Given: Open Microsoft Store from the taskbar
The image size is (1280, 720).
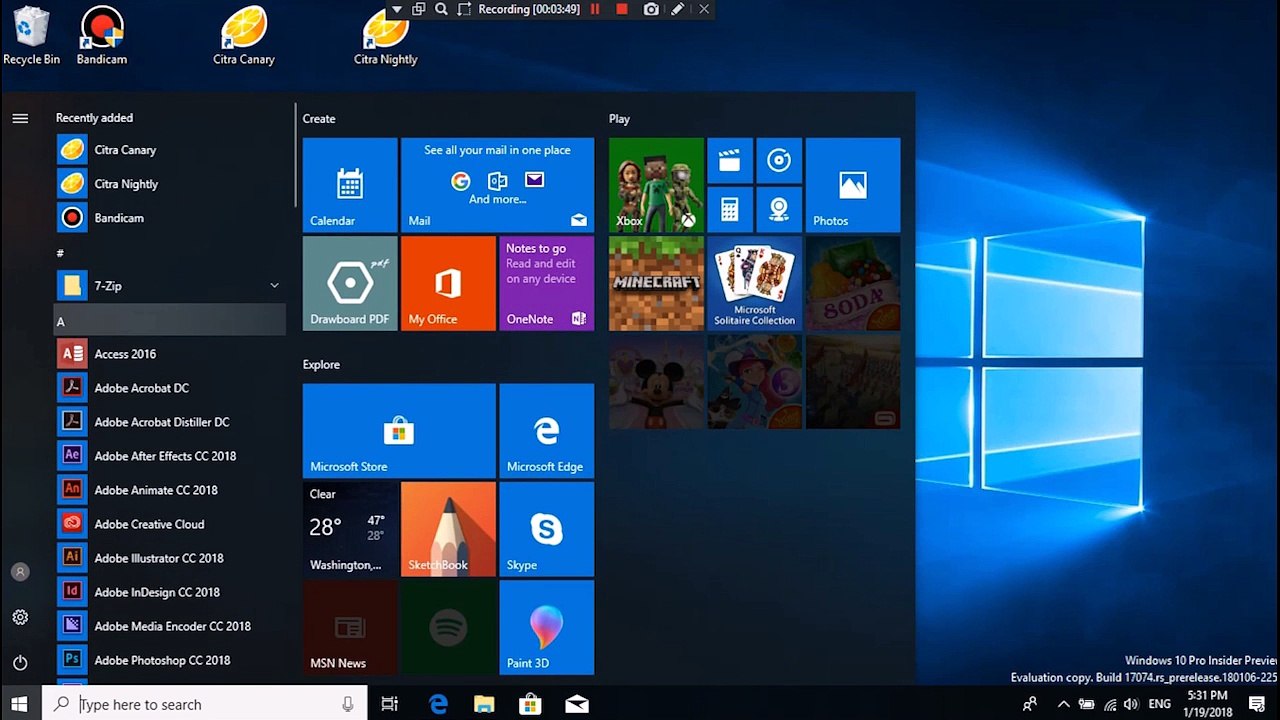Looking at the screenshot, I should tap(530, 704).
